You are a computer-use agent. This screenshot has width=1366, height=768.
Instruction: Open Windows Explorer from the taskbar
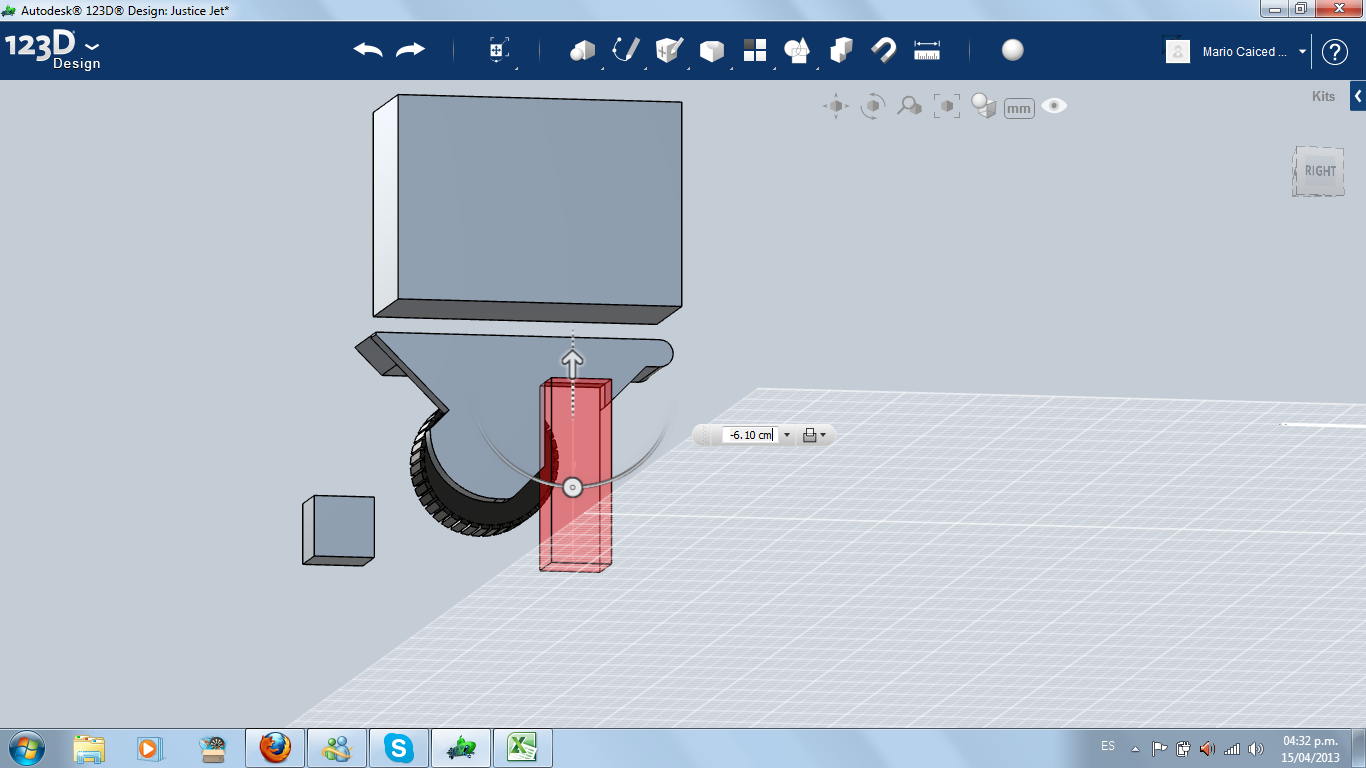pos(89,748)
